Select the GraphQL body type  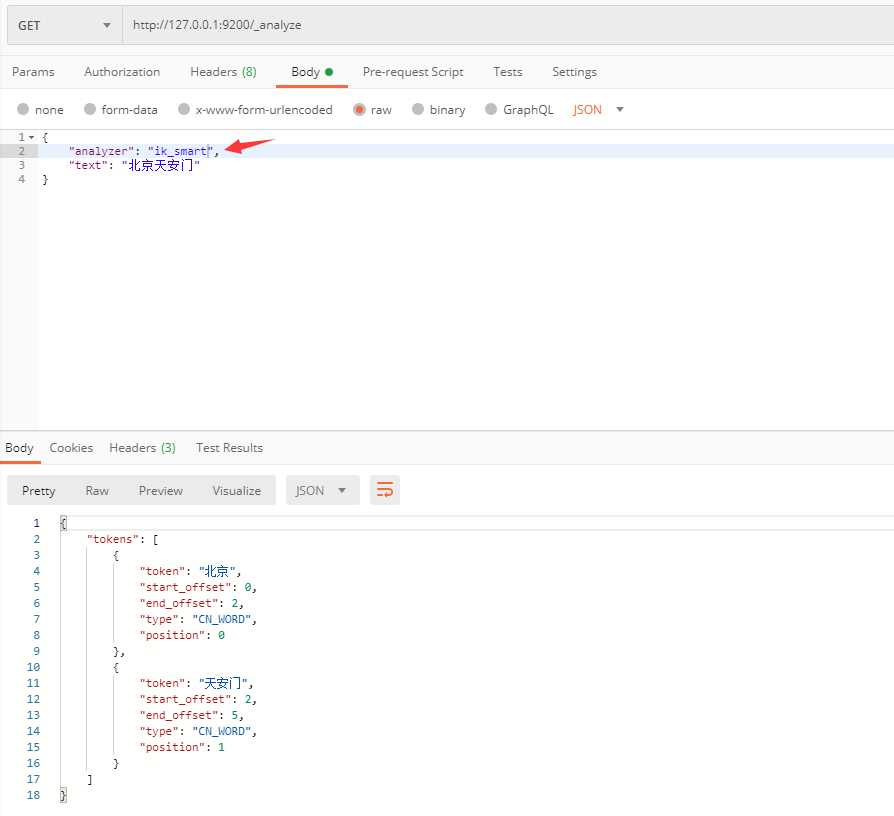click(x=519, y=109)
